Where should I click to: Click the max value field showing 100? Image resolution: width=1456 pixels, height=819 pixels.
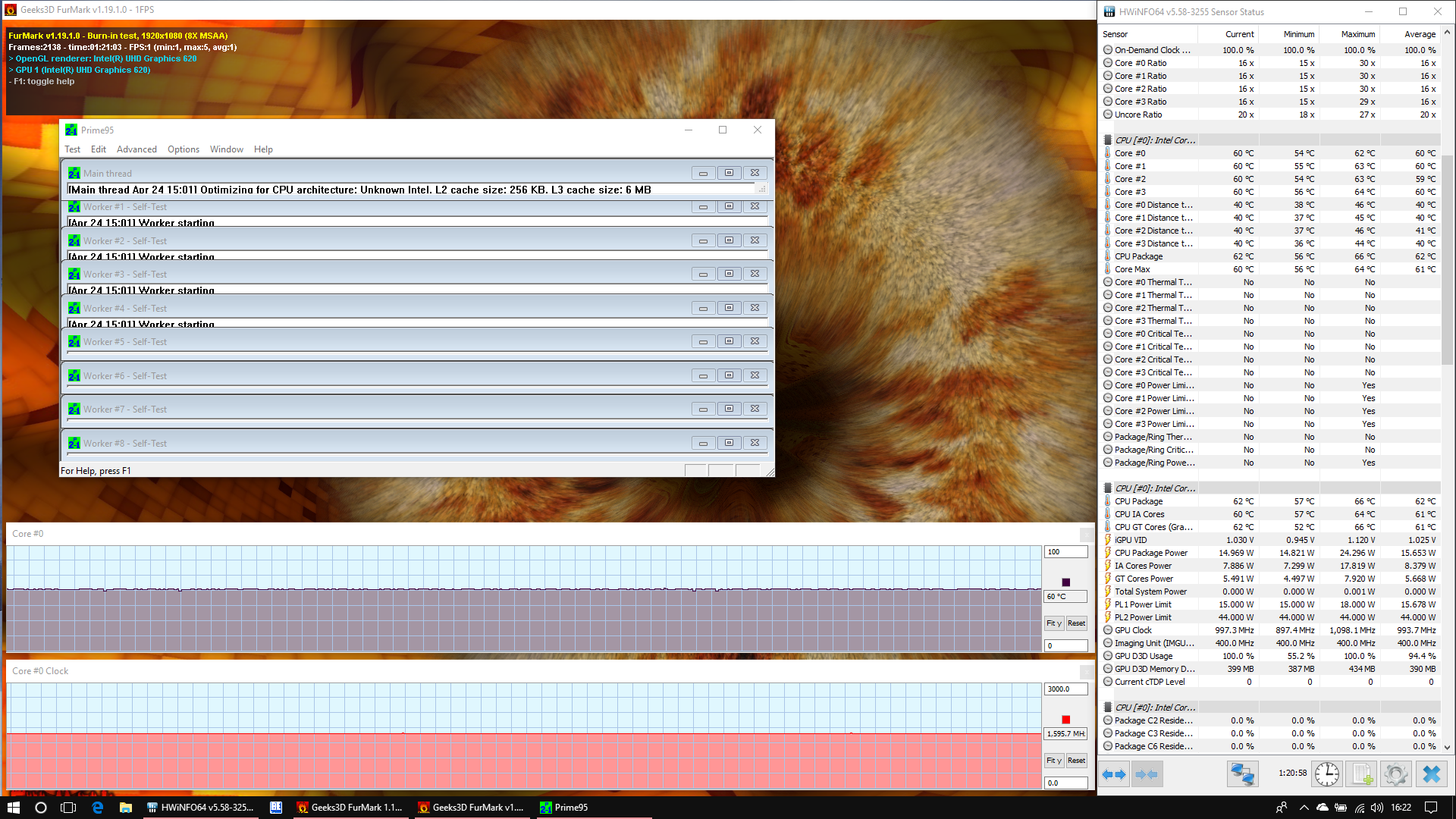point(1065,552)
